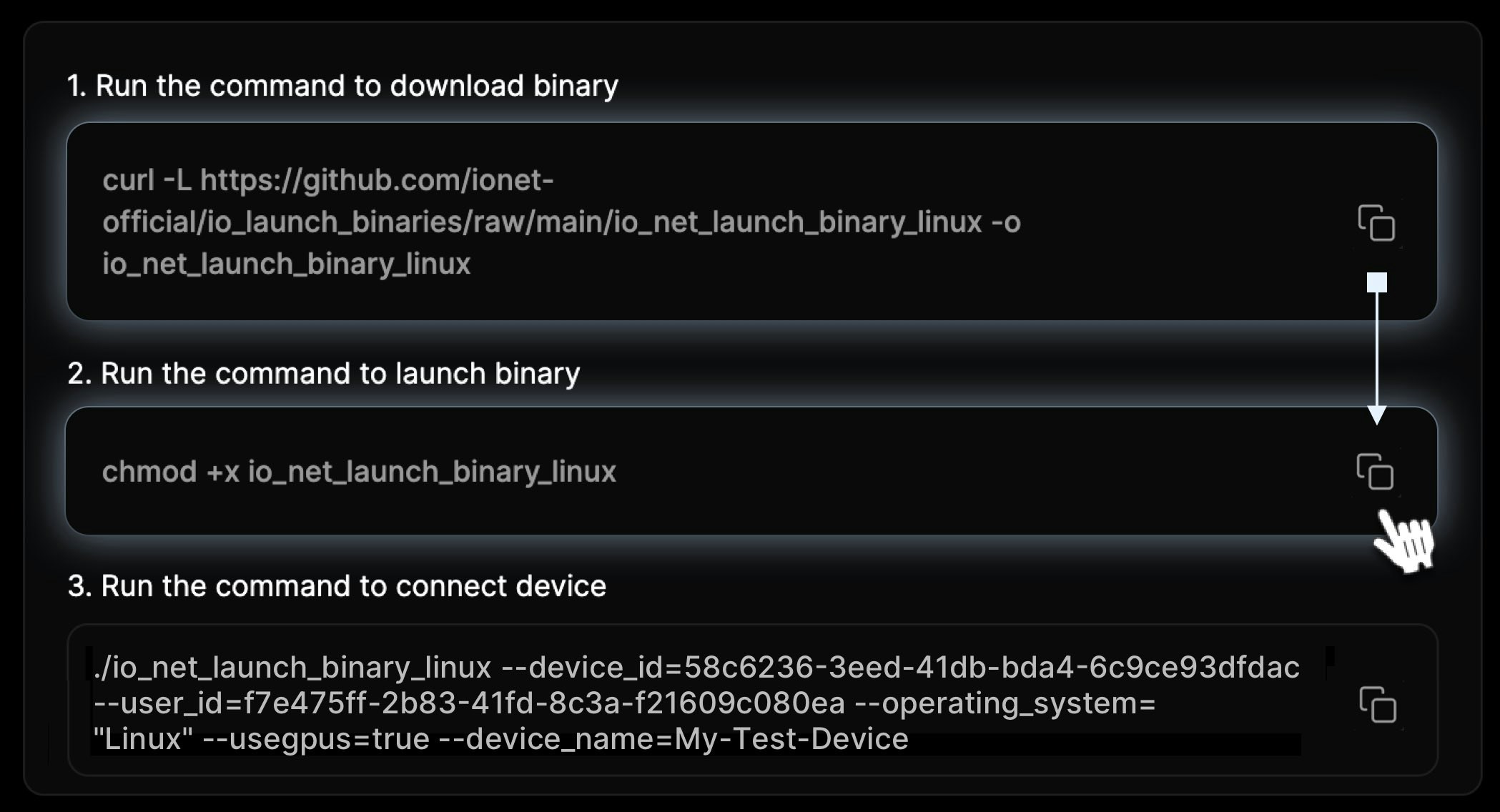This screenshot has width=1500, height=812.
Task: Click the hand pointer cursor graphic
Action: pos(1404,541)
